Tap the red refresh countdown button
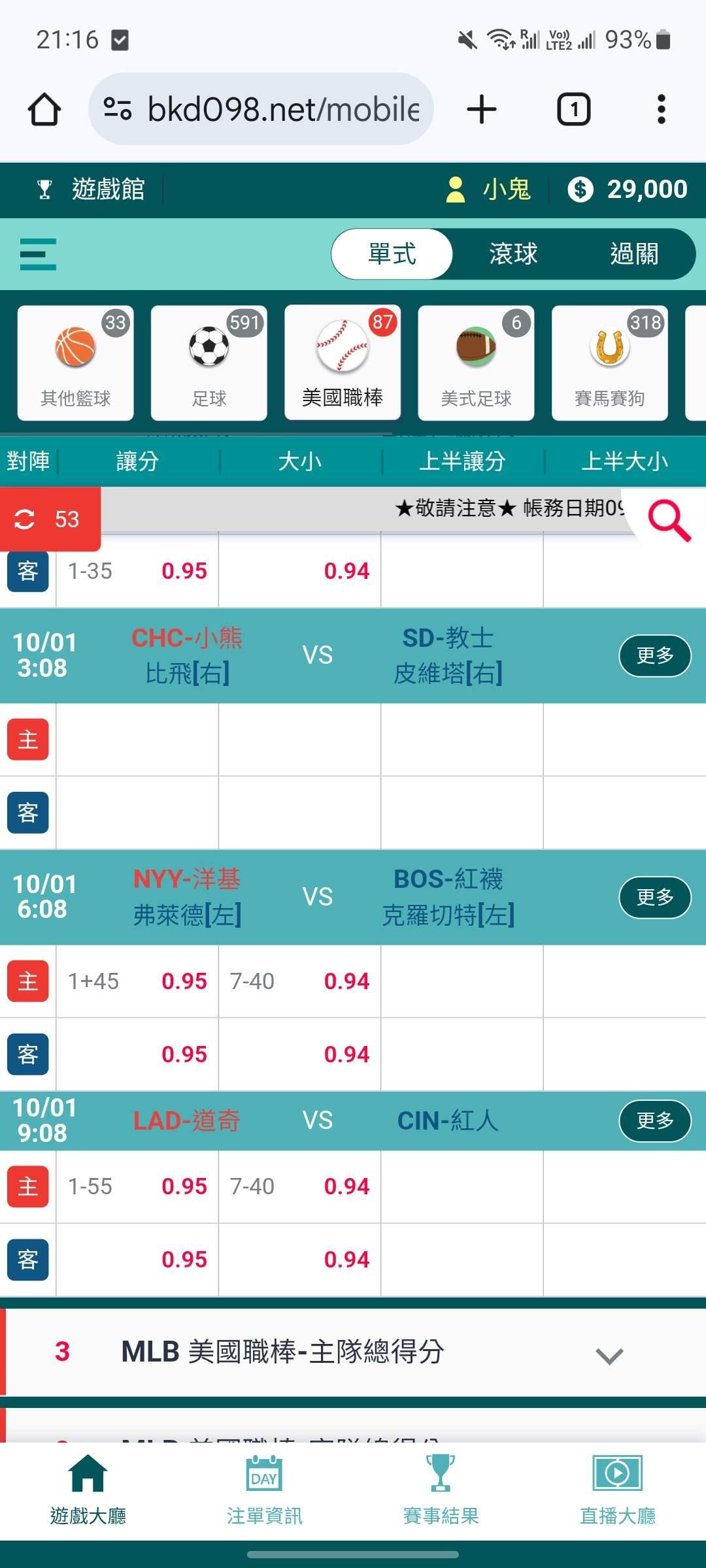The image size is (706, 1568). (50, 519)
